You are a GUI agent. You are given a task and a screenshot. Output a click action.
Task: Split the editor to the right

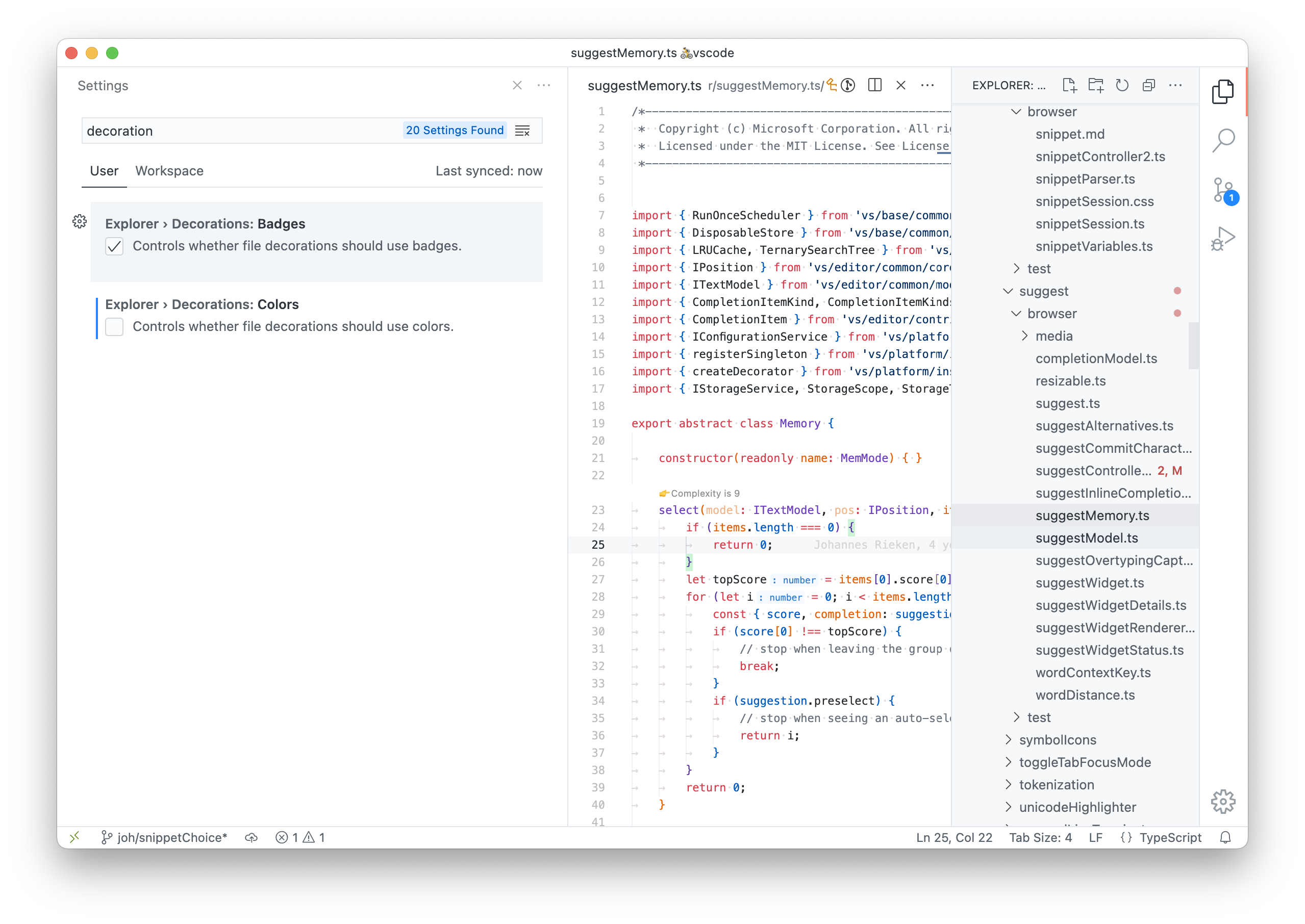tap(875, 85)
